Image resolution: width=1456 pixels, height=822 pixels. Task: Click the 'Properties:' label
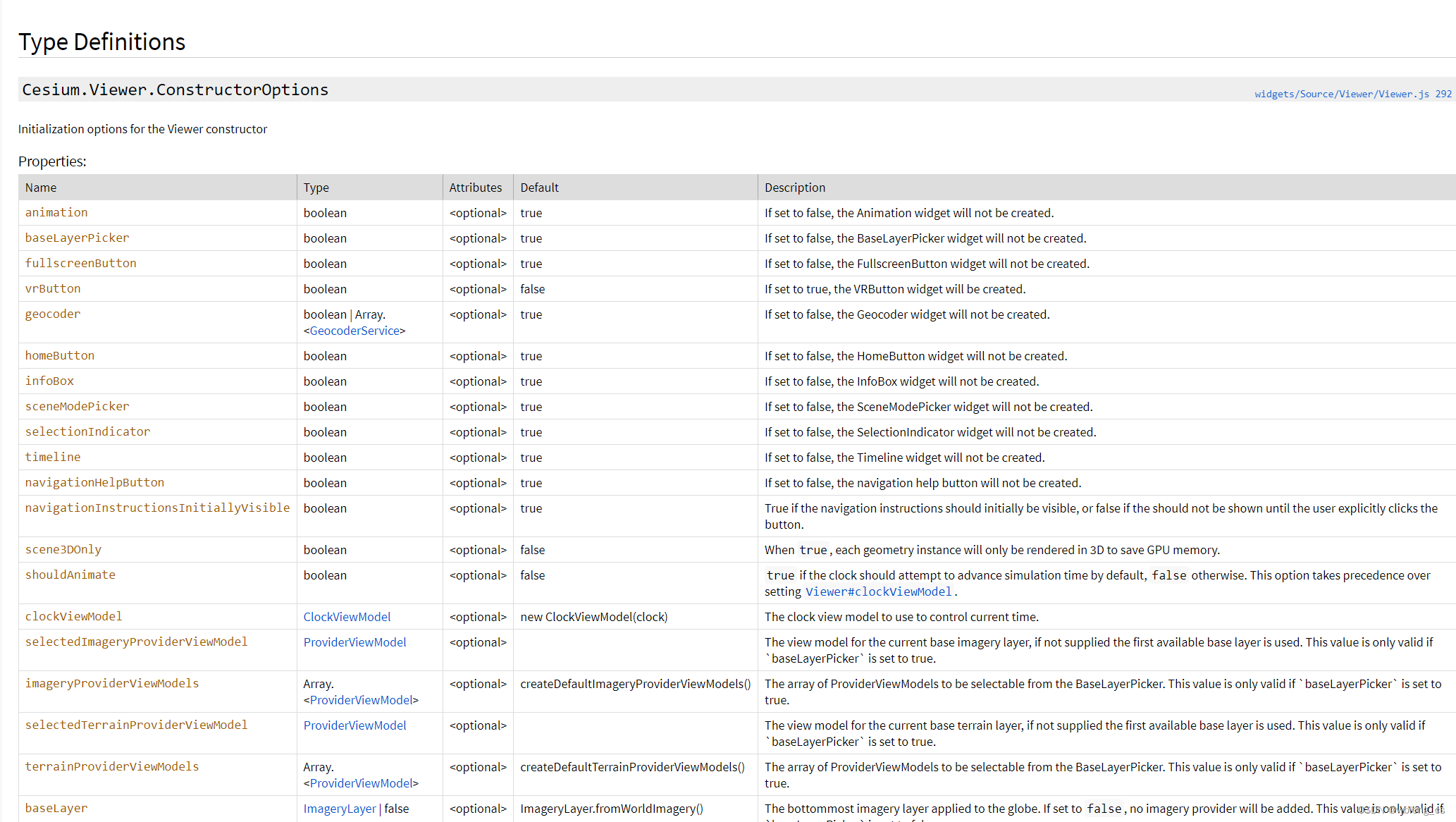[x=52, y=161]
